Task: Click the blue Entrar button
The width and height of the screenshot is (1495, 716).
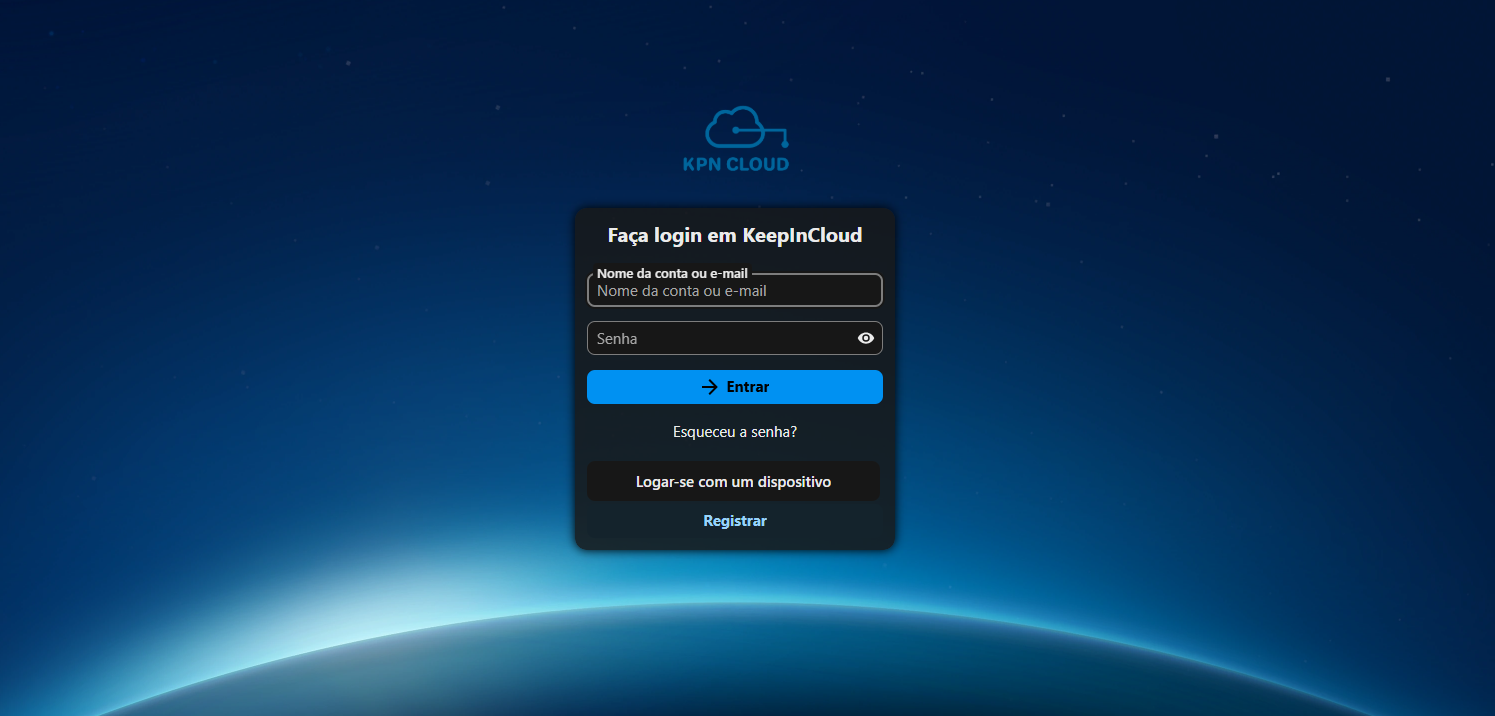Action: (x=735, y=387)
